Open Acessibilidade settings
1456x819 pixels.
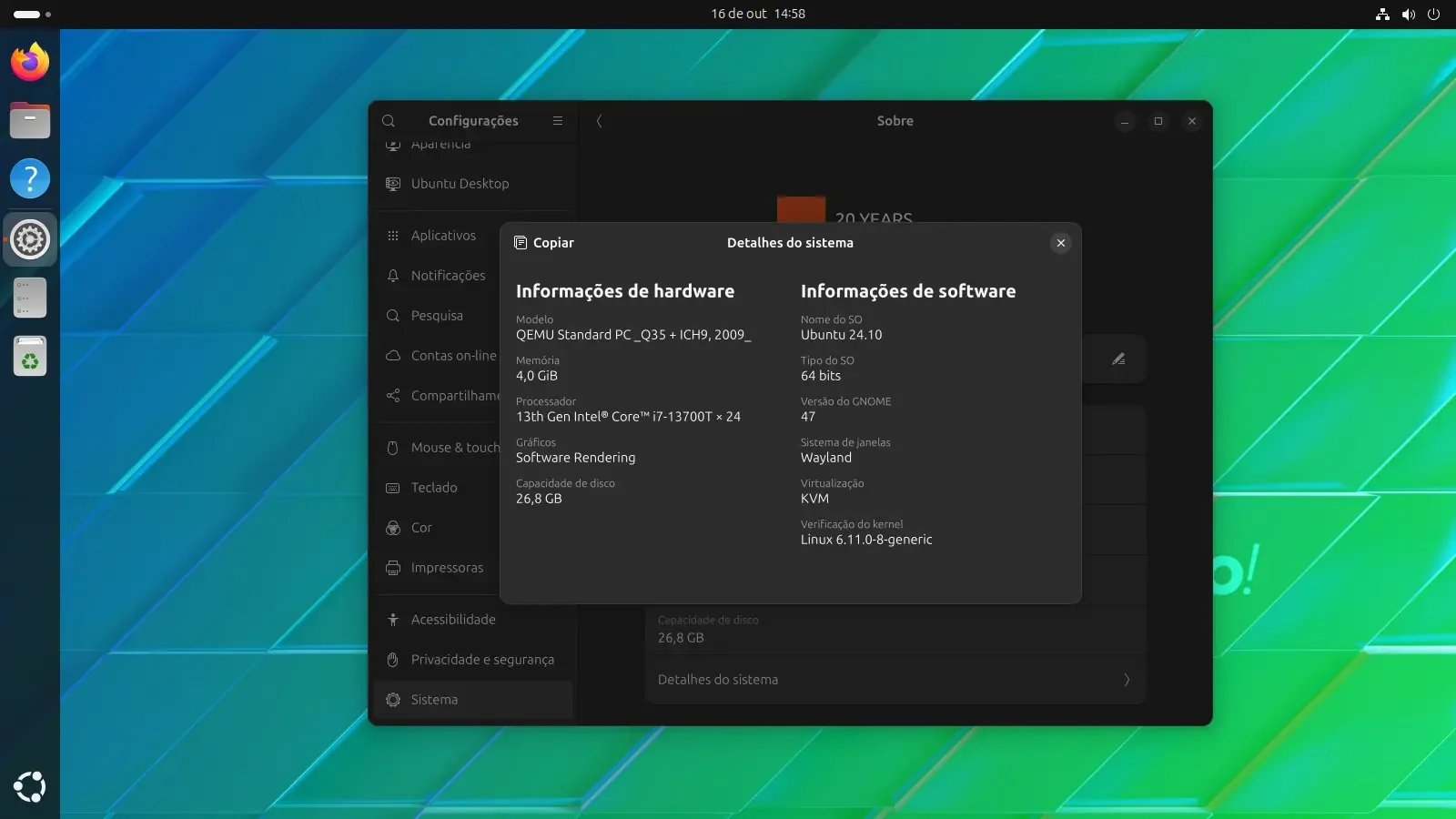tap(473, 620)
